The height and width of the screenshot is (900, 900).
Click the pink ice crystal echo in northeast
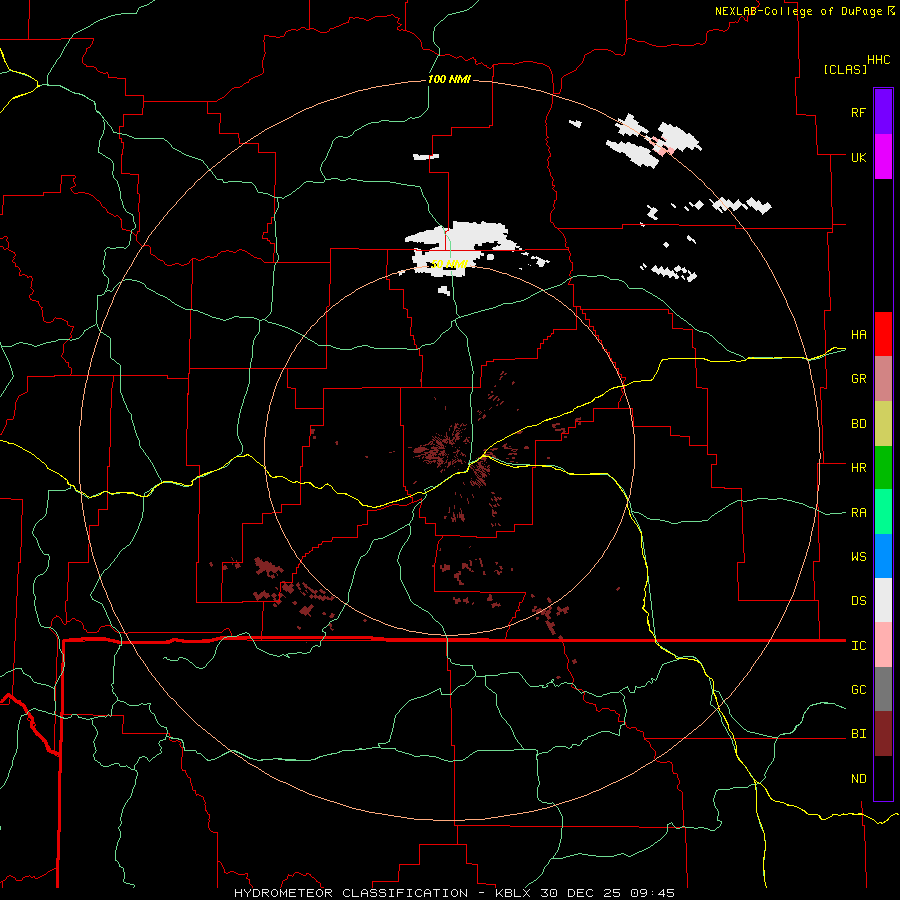tap(660, 146)
